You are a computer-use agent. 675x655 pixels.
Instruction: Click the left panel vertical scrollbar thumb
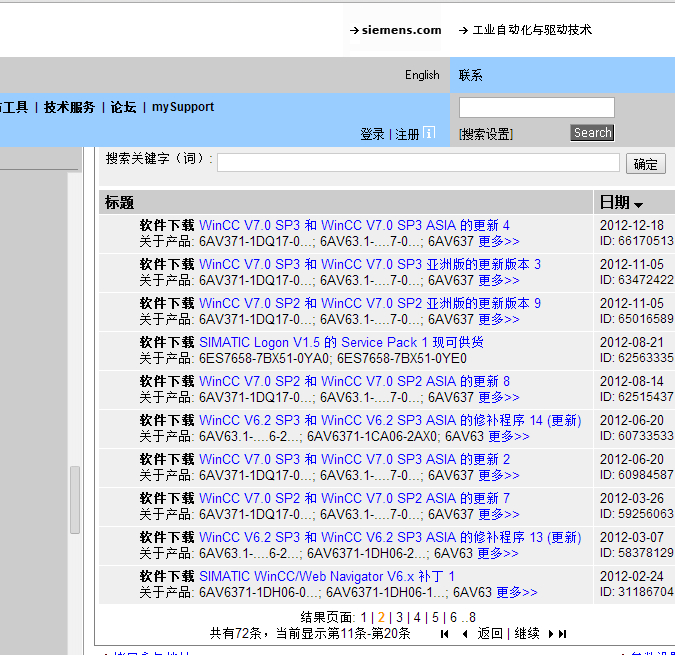(75, 500)
